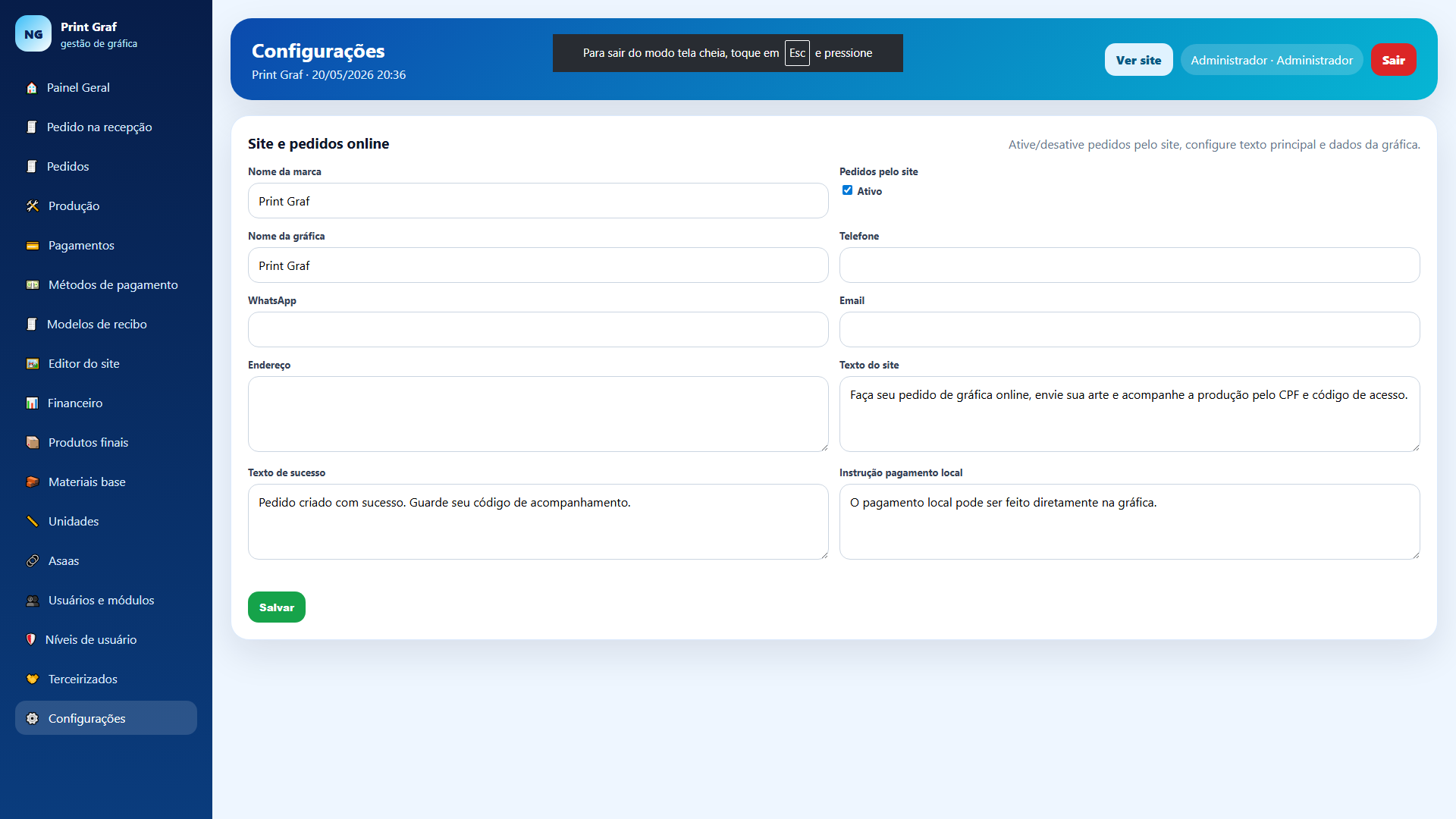Click the Materiais base icon
Screen dimensions: 1456x819
point(33,482)
